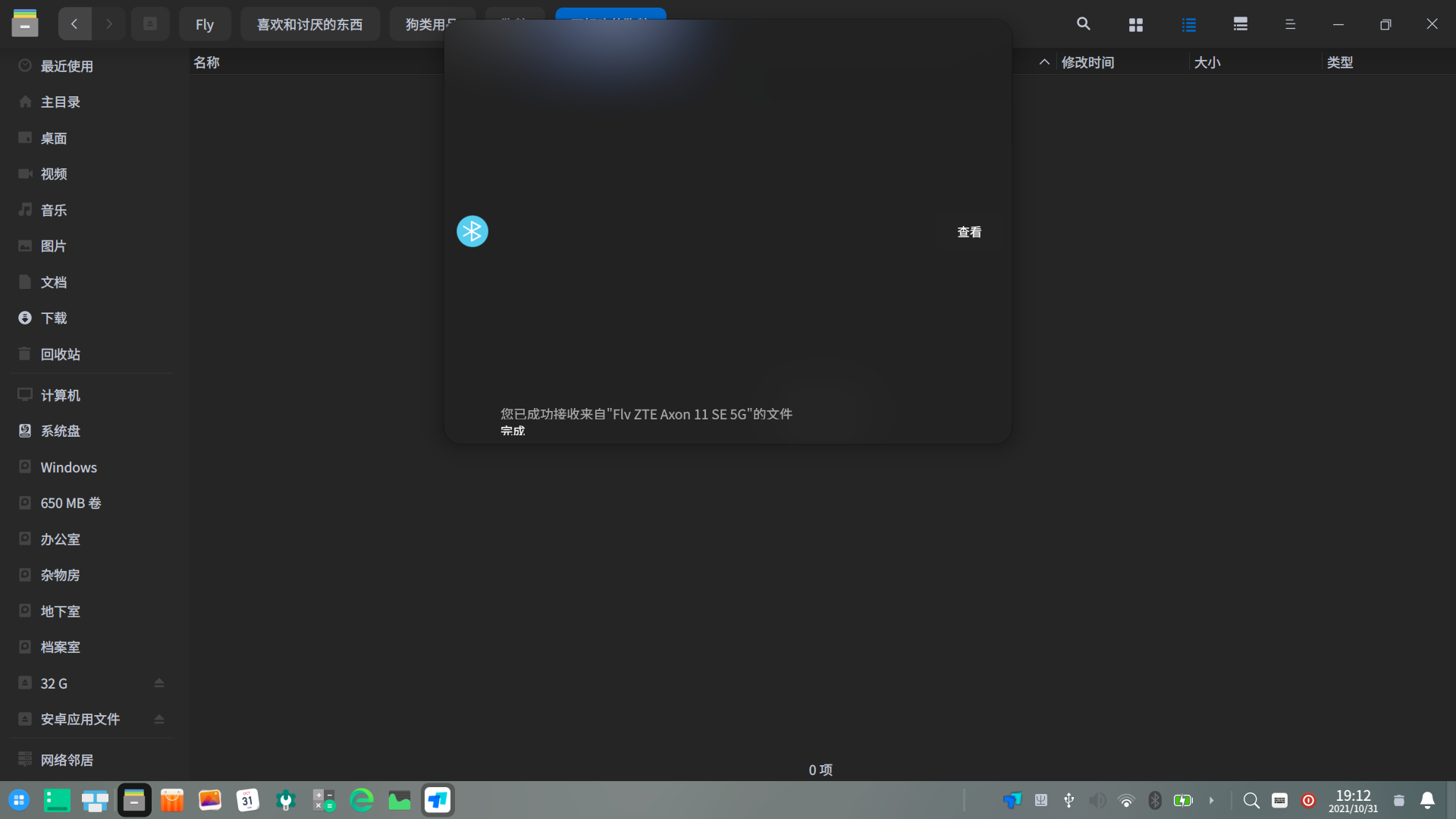This screenshot has height=819, width=1456.
Task: Eject the 32 G drive
Action: tap(159, 683)
